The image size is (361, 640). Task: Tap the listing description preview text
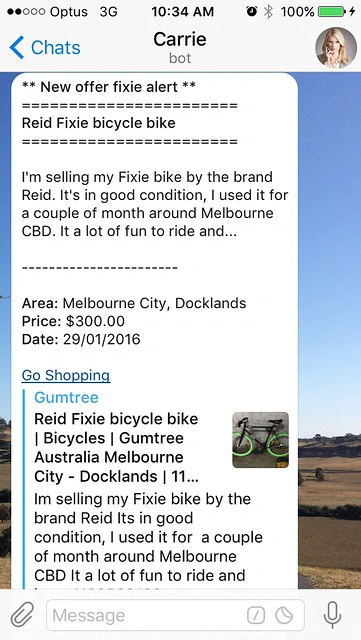tap(148, 537)
